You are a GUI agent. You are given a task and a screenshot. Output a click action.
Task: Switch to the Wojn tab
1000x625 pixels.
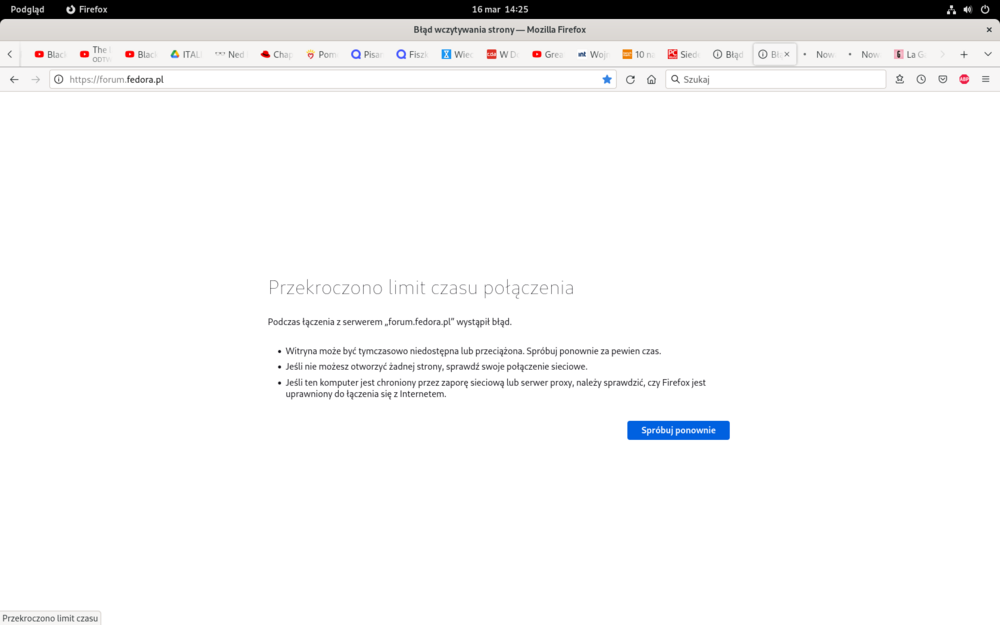593,55
